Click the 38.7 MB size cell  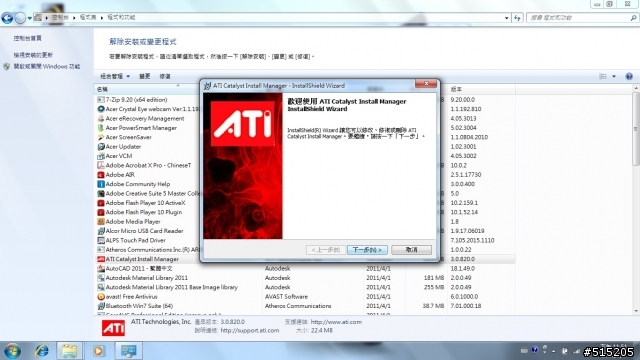coord(433,306)
